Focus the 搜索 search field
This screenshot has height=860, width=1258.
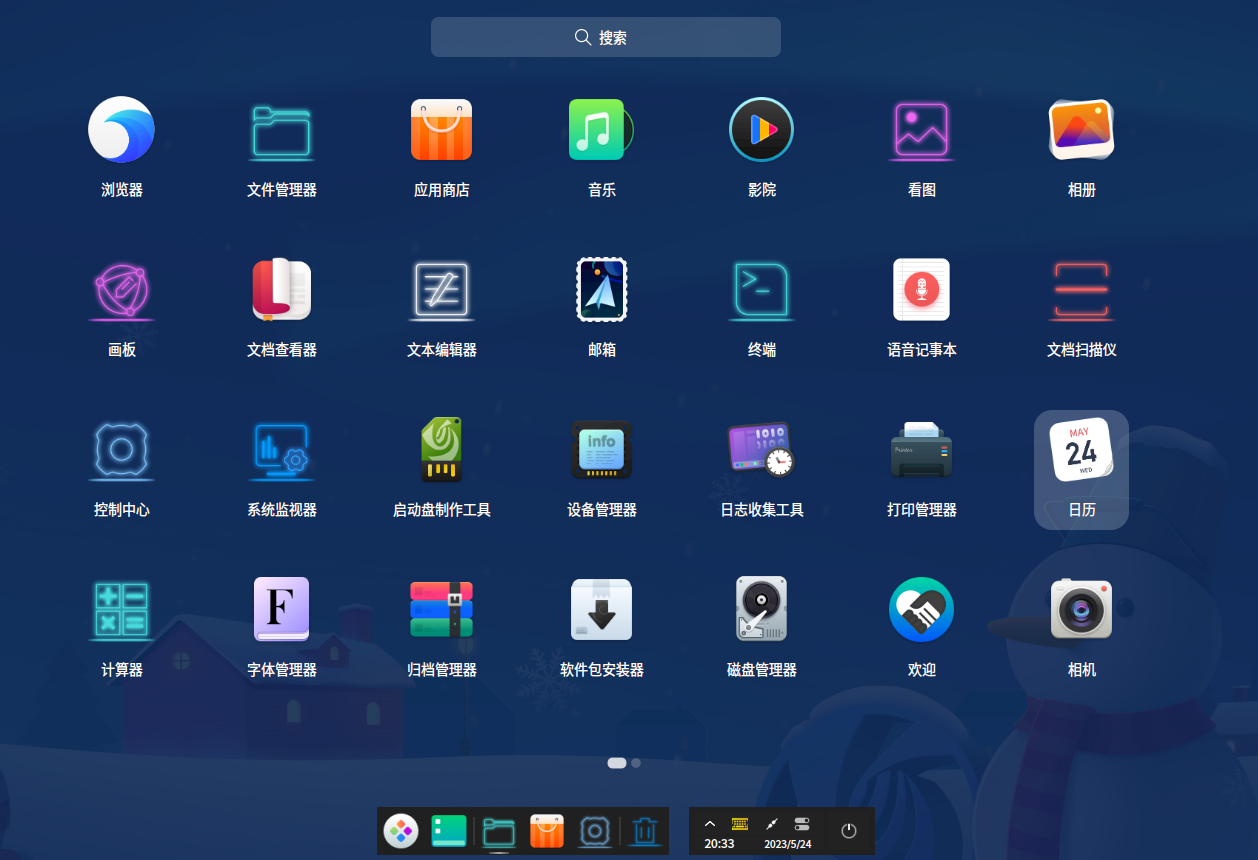pyautogui.click(x=606, y=37)
